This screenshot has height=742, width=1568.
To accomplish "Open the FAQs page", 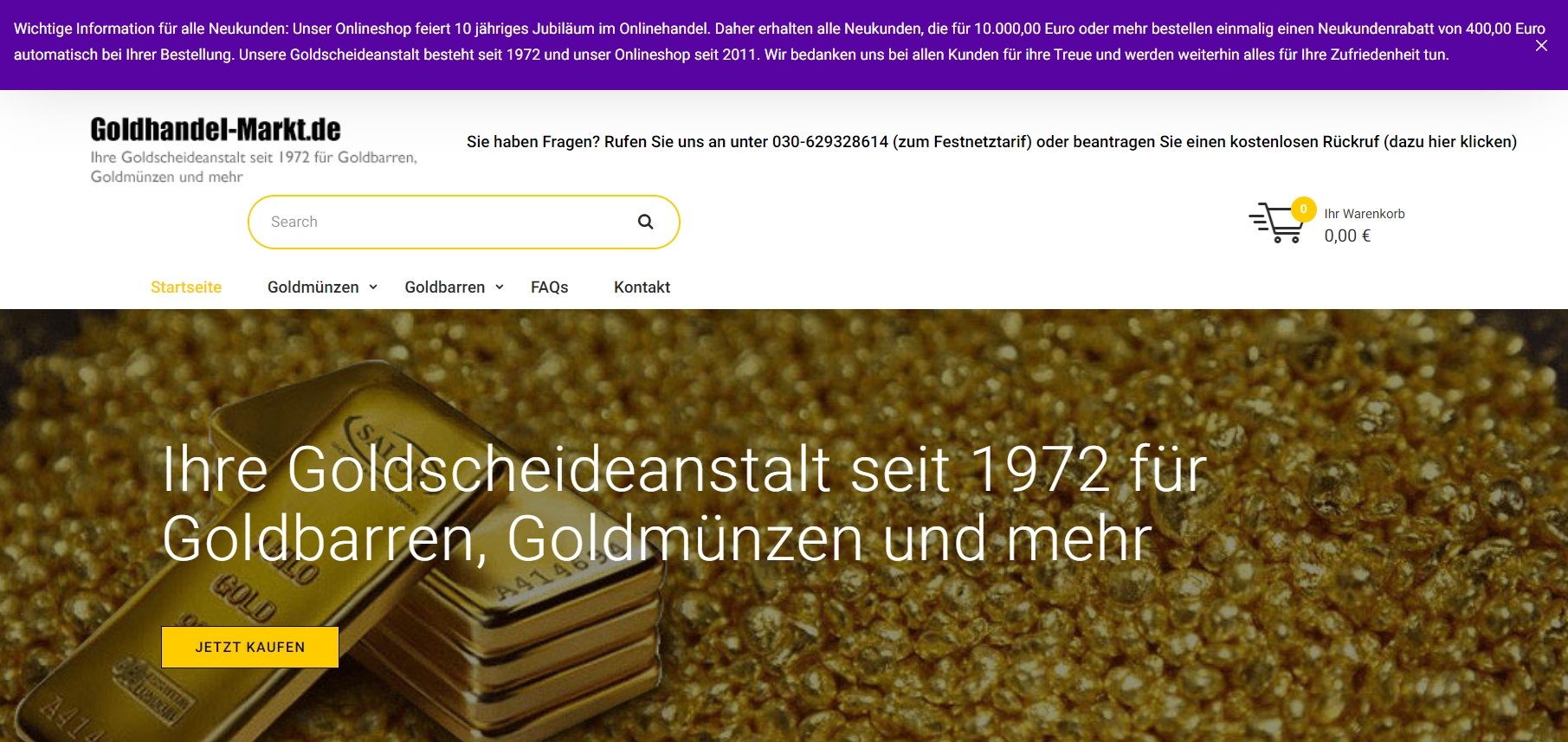I will (549, 287).
